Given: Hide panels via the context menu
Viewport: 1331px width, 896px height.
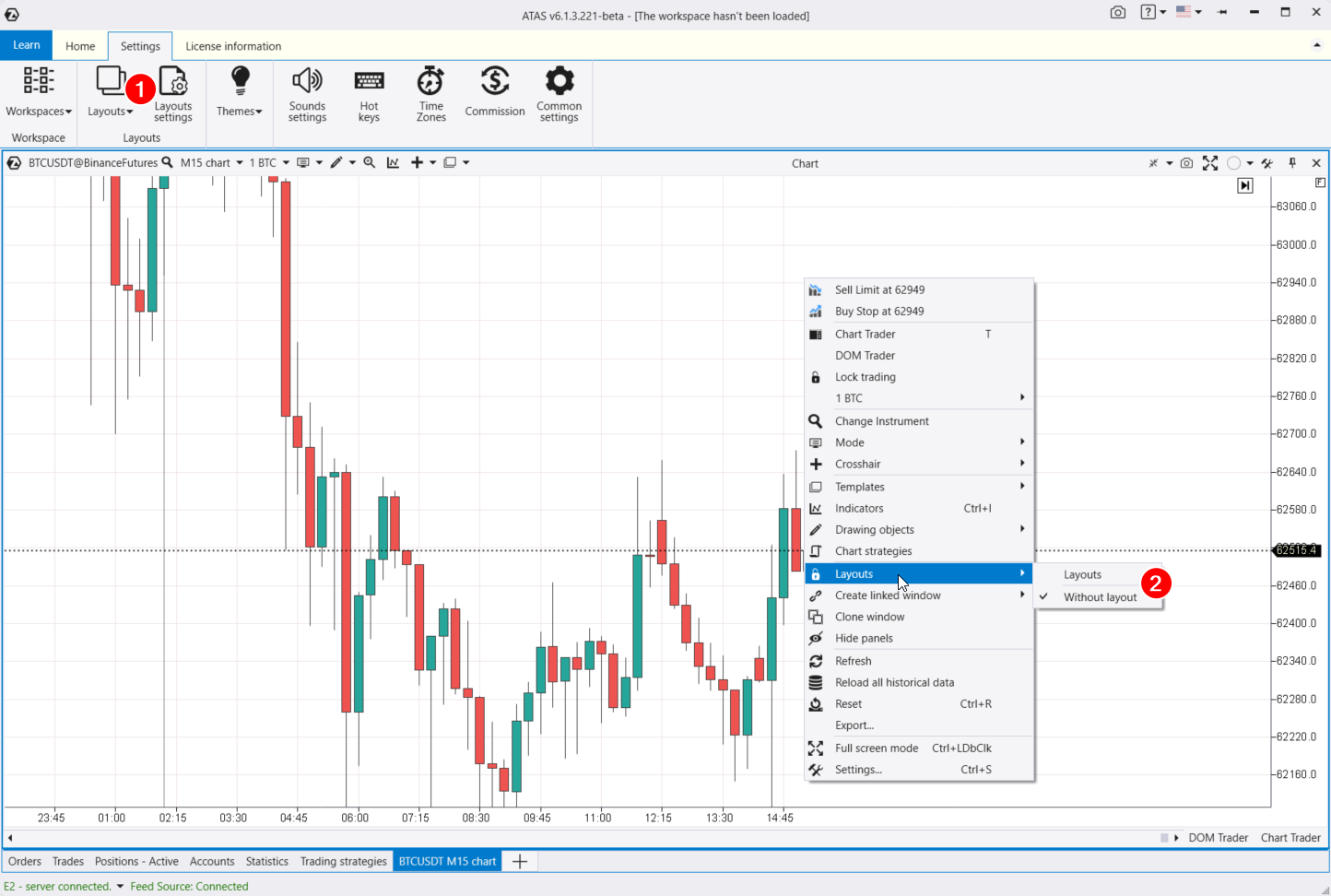Looking at the screenshot, I should 864,638.
